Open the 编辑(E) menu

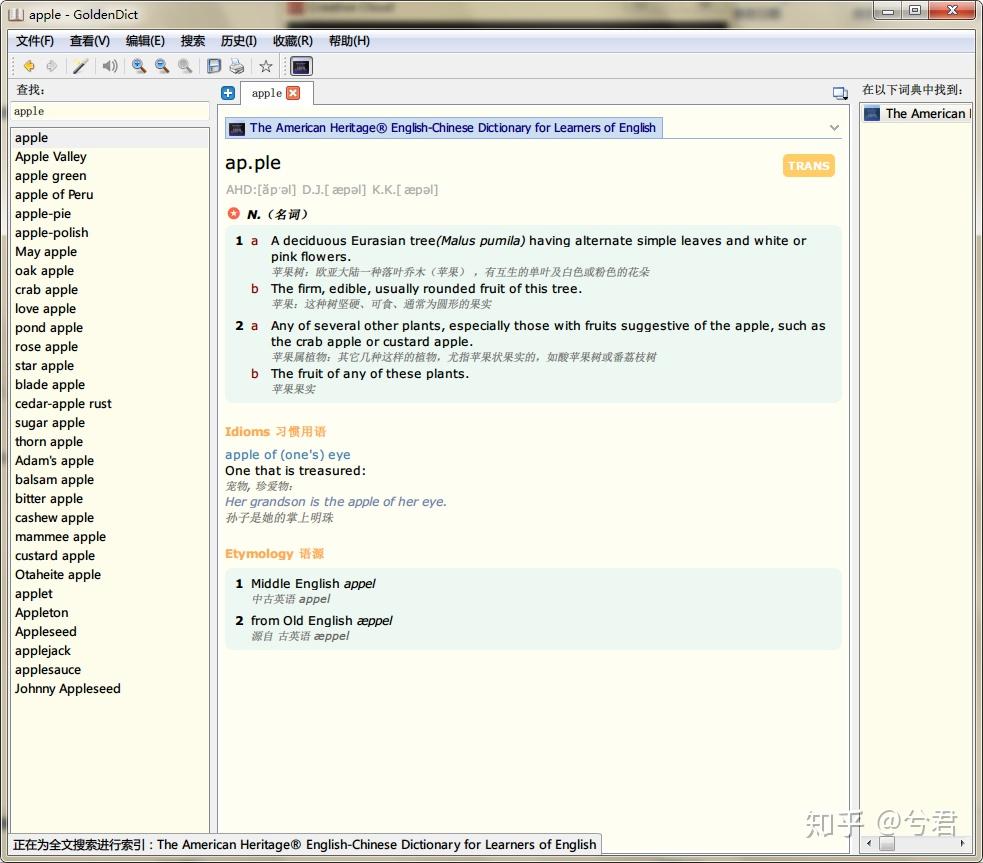coord(145,41)
